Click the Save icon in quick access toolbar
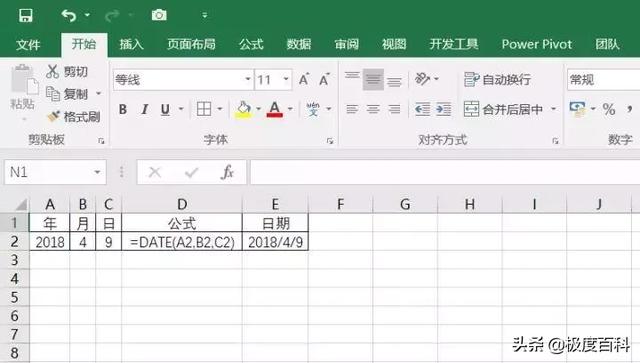The height and width of the screenshot is (363, 640). coord(25,16)
